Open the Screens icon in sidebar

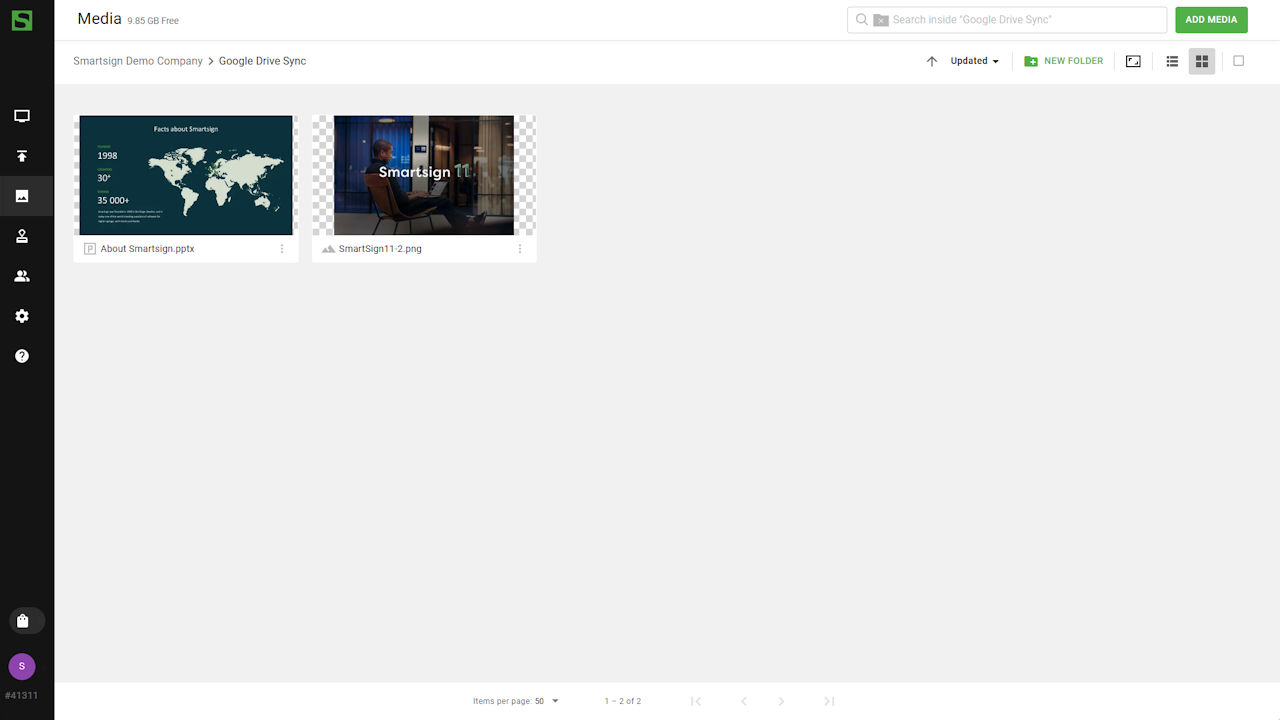(22, 116)
